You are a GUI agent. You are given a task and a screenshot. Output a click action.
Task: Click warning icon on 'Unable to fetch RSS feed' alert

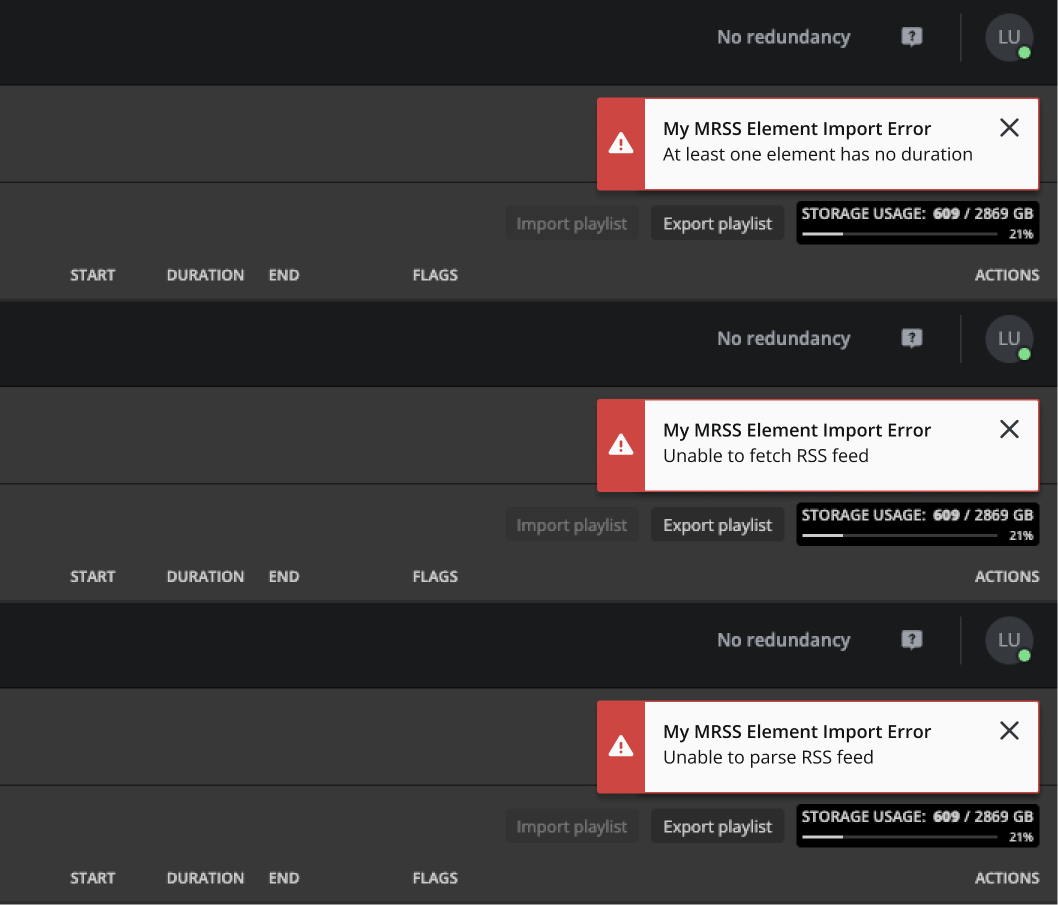(621, 445)
